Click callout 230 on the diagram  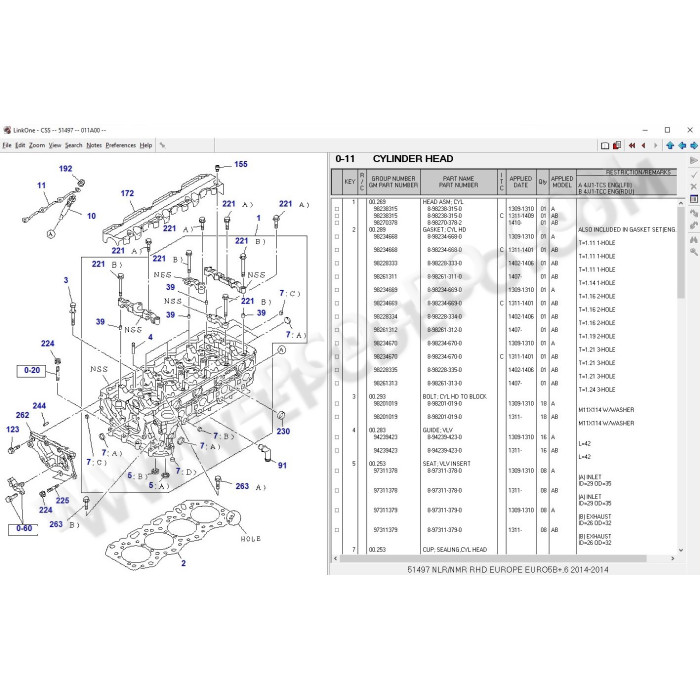click(x=283, y=431)
